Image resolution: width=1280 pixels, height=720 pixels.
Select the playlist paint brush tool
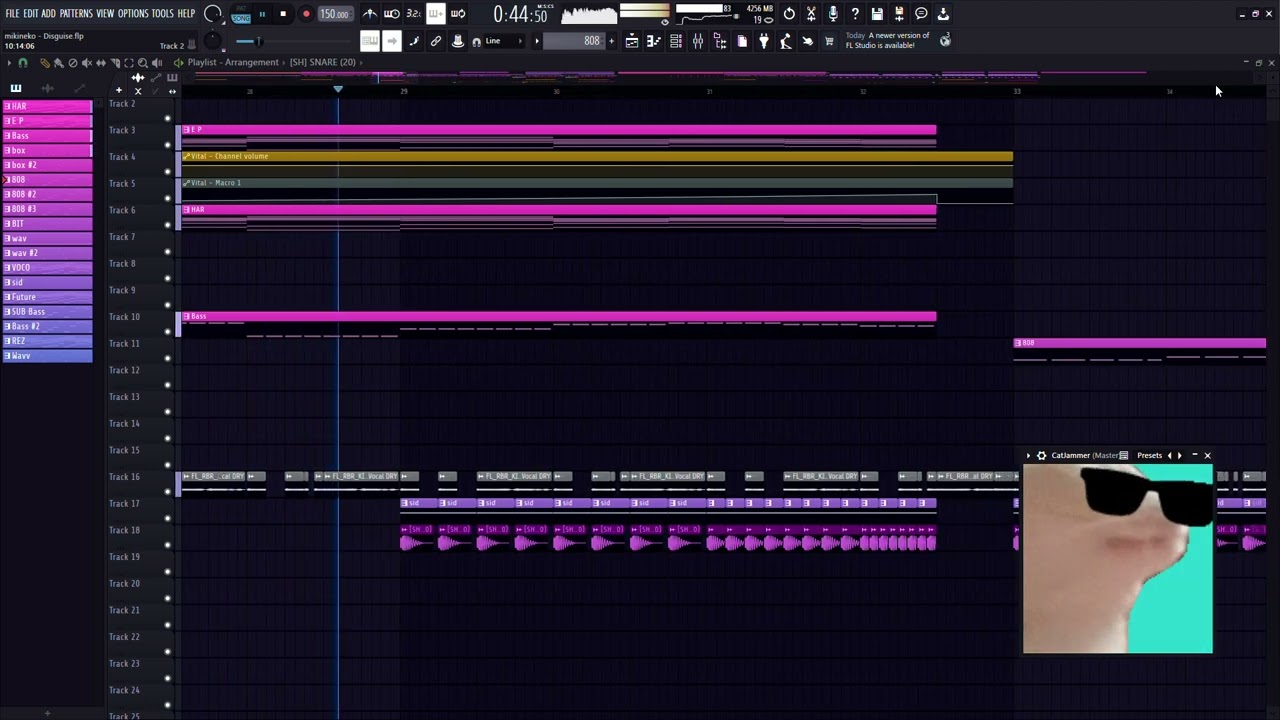[58, 63]
